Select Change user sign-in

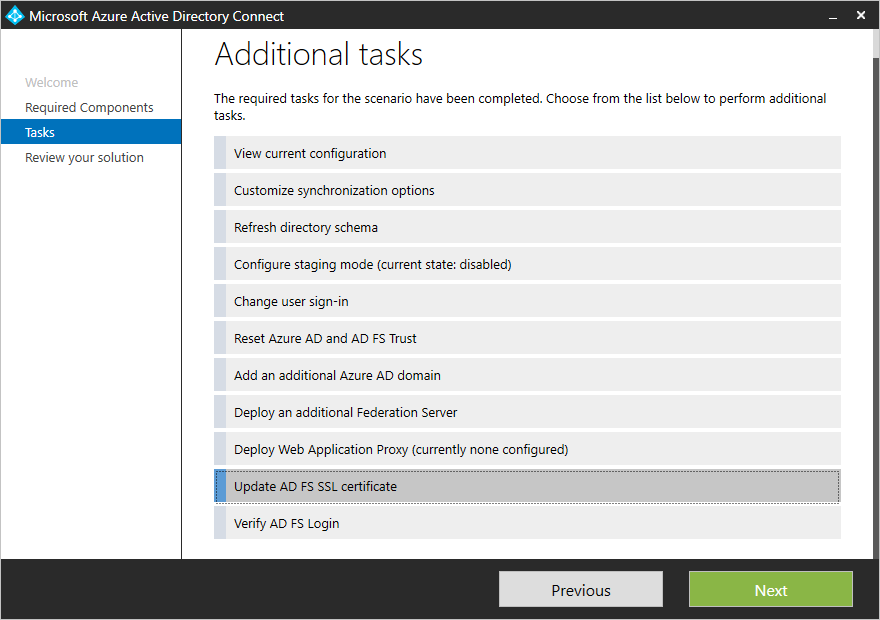[x=528, y=301]
